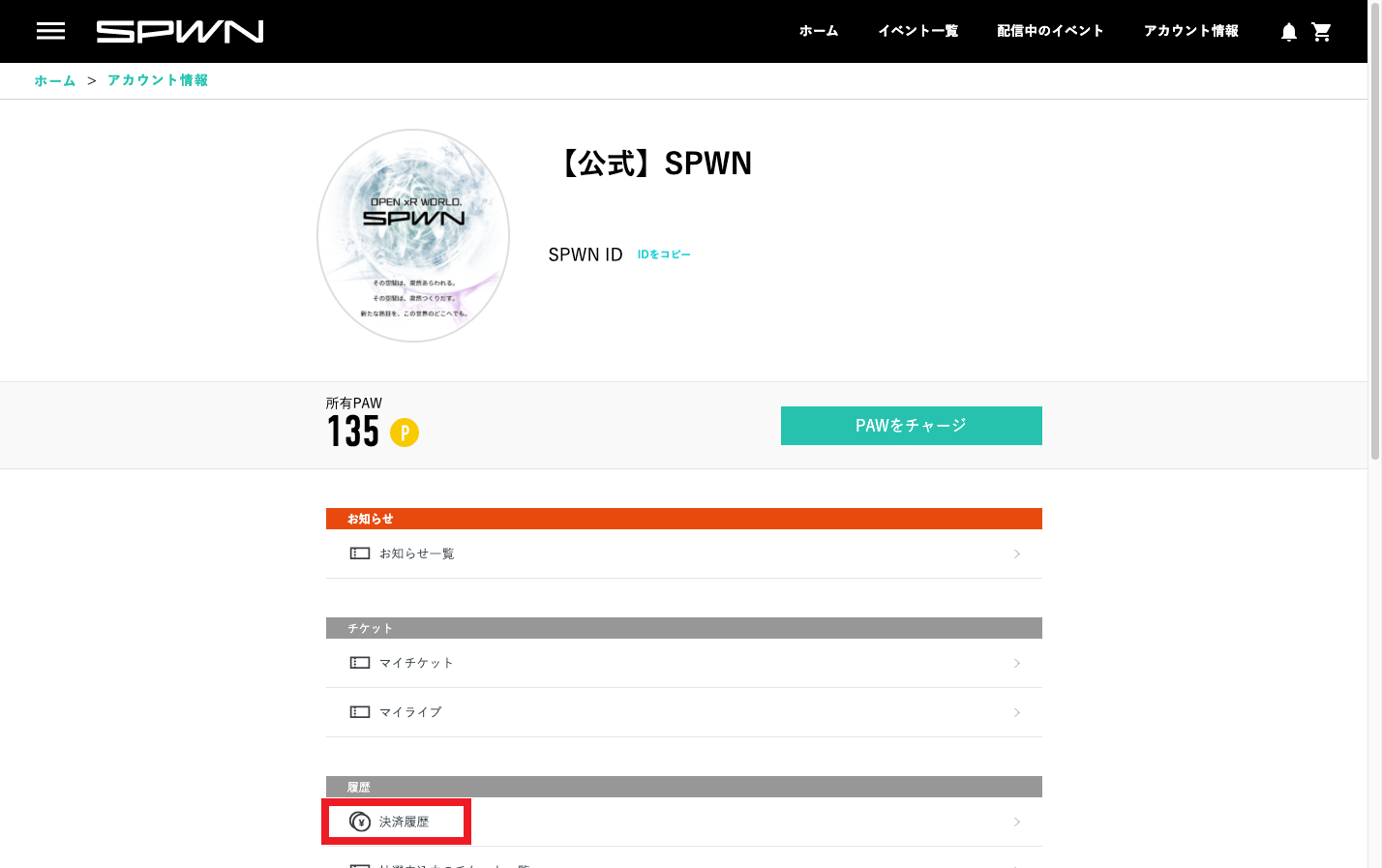Viewport: 1382px width, 868px height.
Task: Click the PAWをチャージ button
Action: pyautogui.click(x=912, y=426)
